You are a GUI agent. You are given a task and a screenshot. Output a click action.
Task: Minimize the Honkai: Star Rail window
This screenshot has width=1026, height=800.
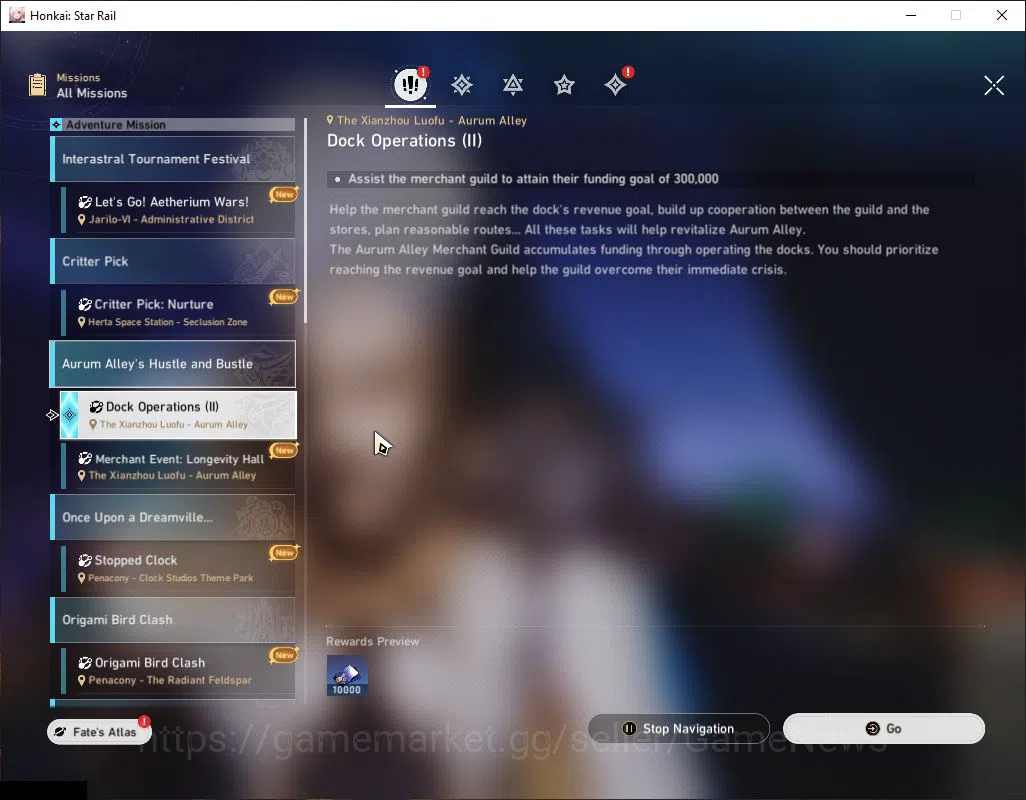tap(911, 15)
